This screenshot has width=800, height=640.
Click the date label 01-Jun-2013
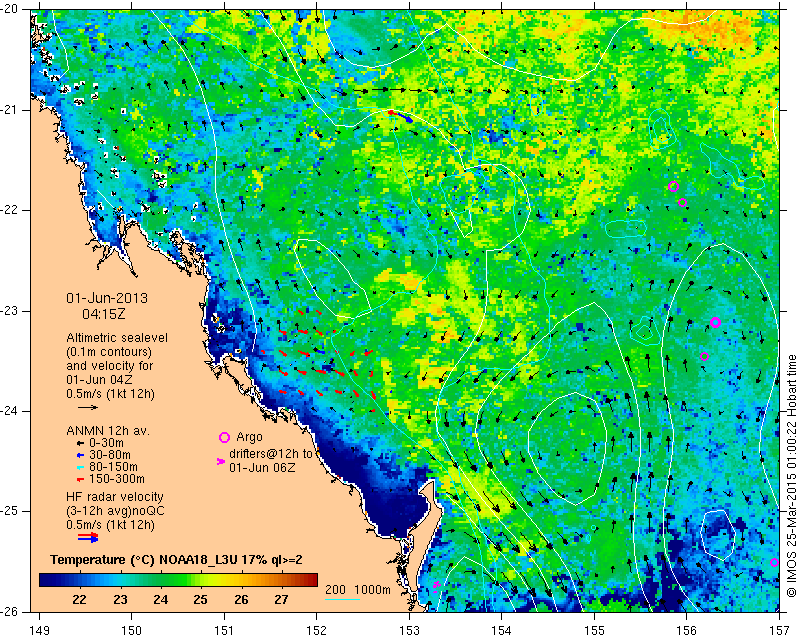point(107,298)
